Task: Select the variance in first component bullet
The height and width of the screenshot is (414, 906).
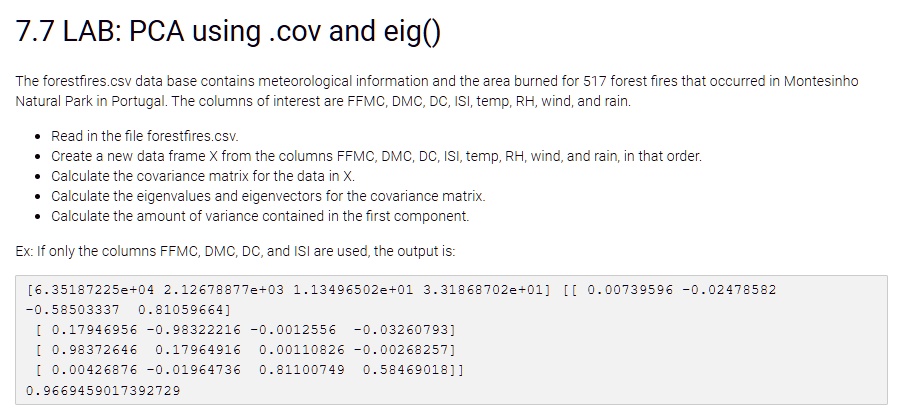Action: point(260,216)
